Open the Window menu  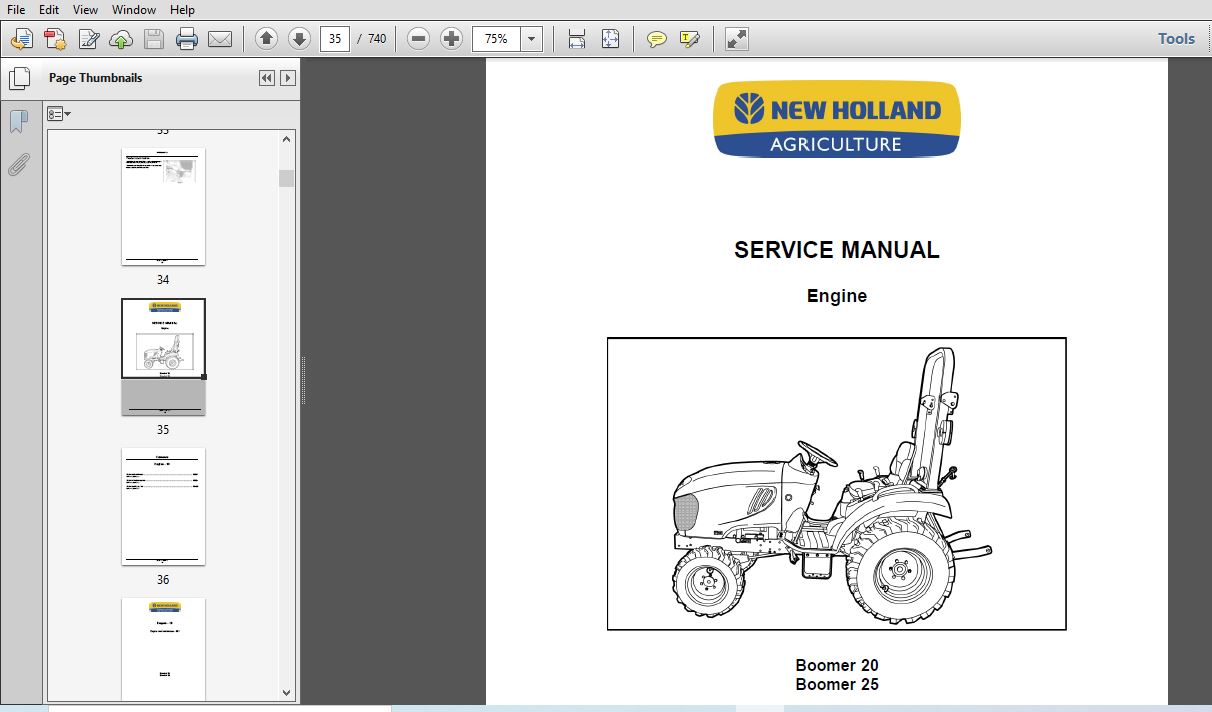coord(134,9)
